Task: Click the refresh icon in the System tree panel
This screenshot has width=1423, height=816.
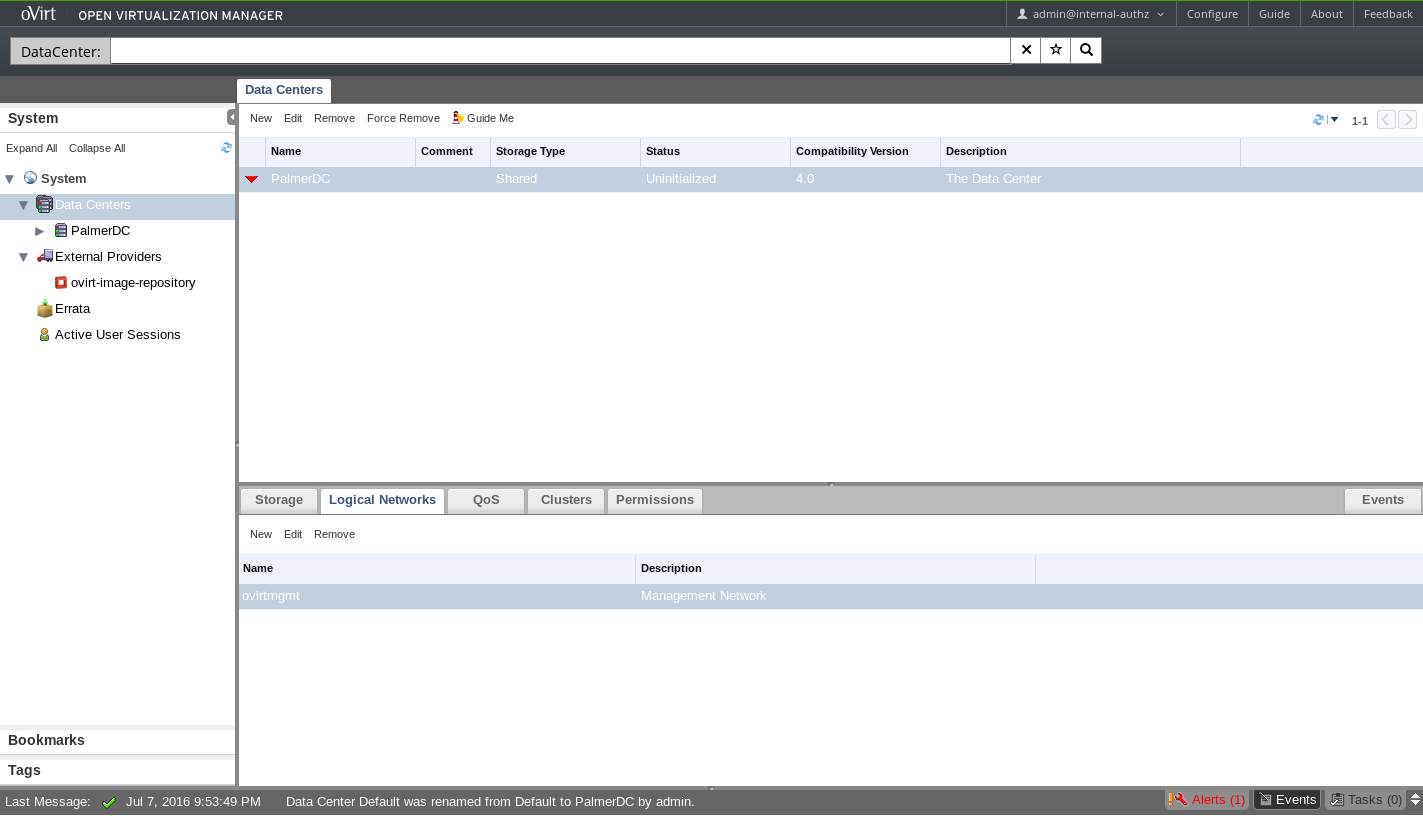Action: click(x=226, y=148)
